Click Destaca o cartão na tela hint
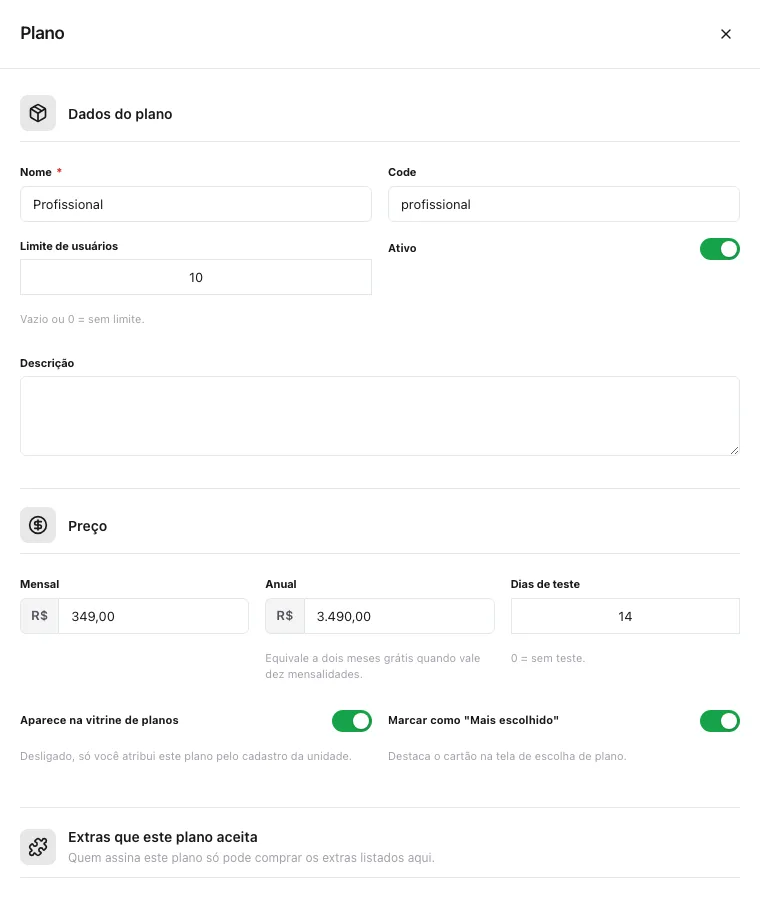Screen dimensions: 760x900 click(x=507, y=757)
